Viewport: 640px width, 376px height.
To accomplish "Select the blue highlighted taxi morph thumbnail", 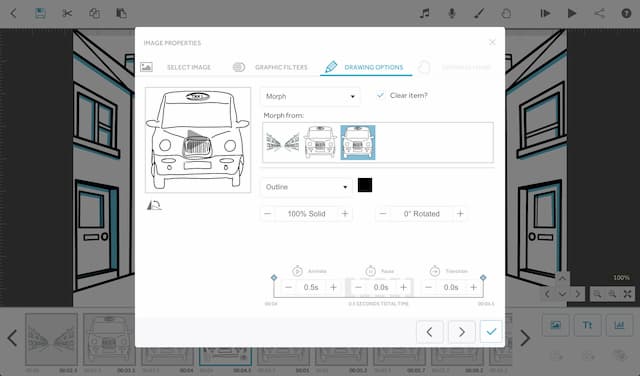I will (358, 142).
